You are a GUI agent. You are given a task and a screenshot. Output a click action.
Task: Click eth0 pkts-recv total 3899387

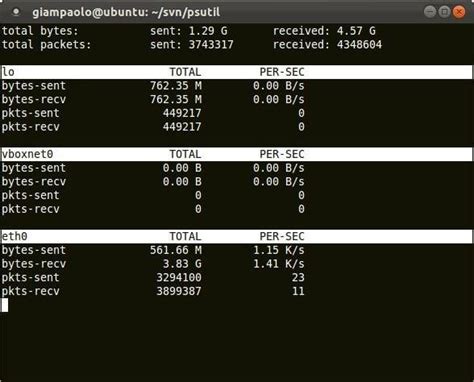click(x=179, y=291)
